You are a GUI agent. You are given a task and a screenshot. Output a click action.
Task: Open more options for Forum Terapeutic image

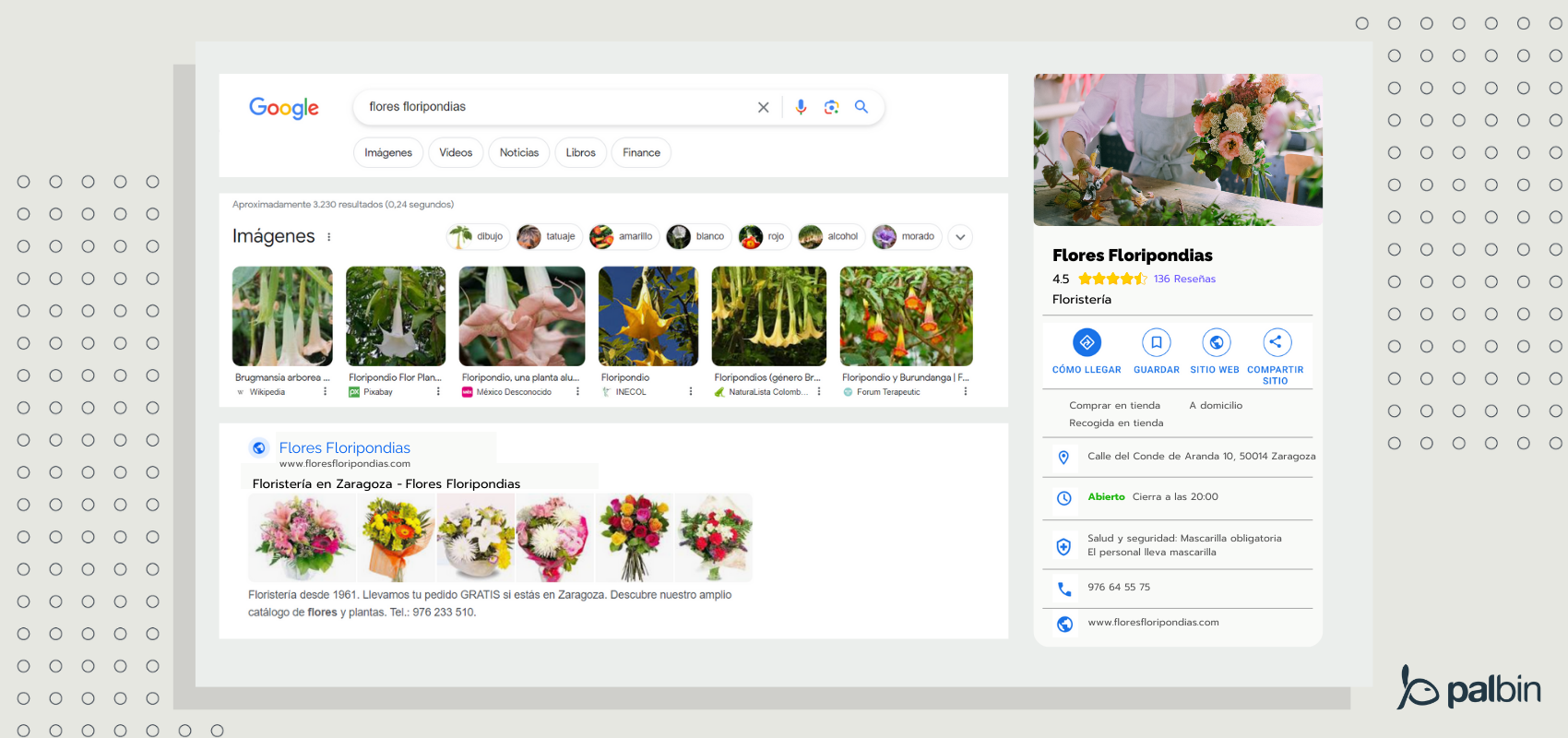[966, 392]
